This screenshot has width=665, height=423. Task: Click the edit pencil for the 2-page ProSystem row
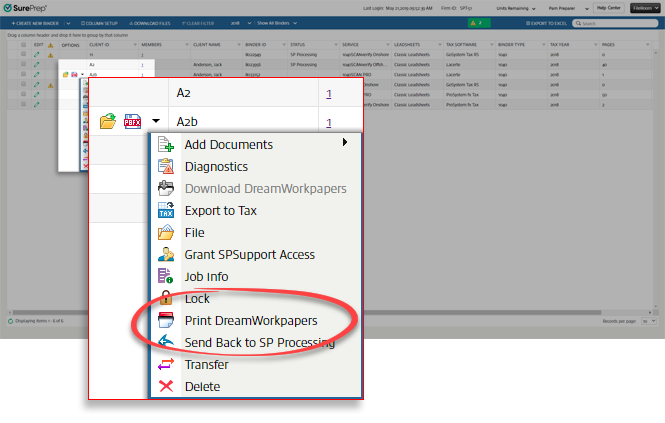pos(36,104)
